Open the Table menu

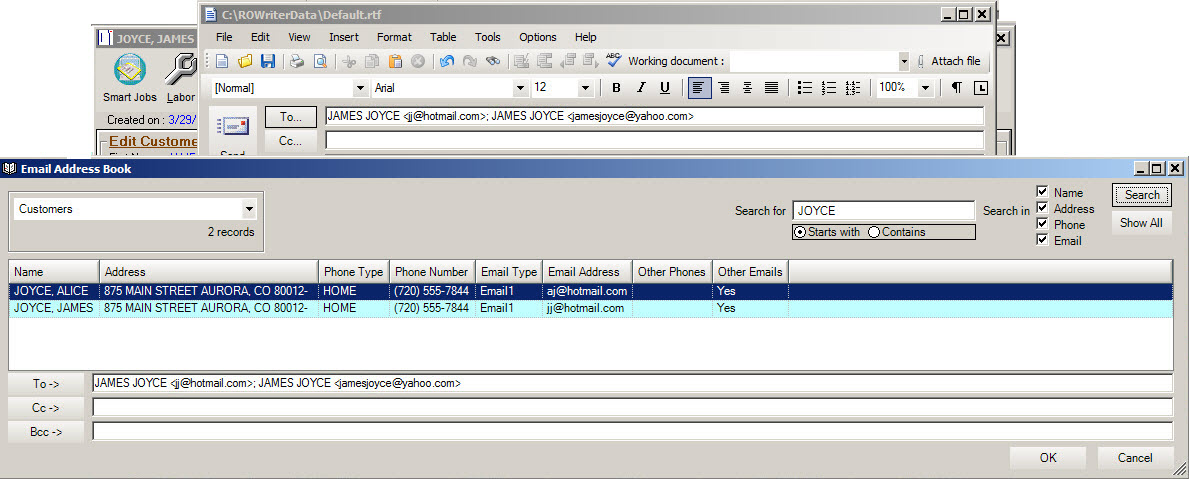pos(443,37)
